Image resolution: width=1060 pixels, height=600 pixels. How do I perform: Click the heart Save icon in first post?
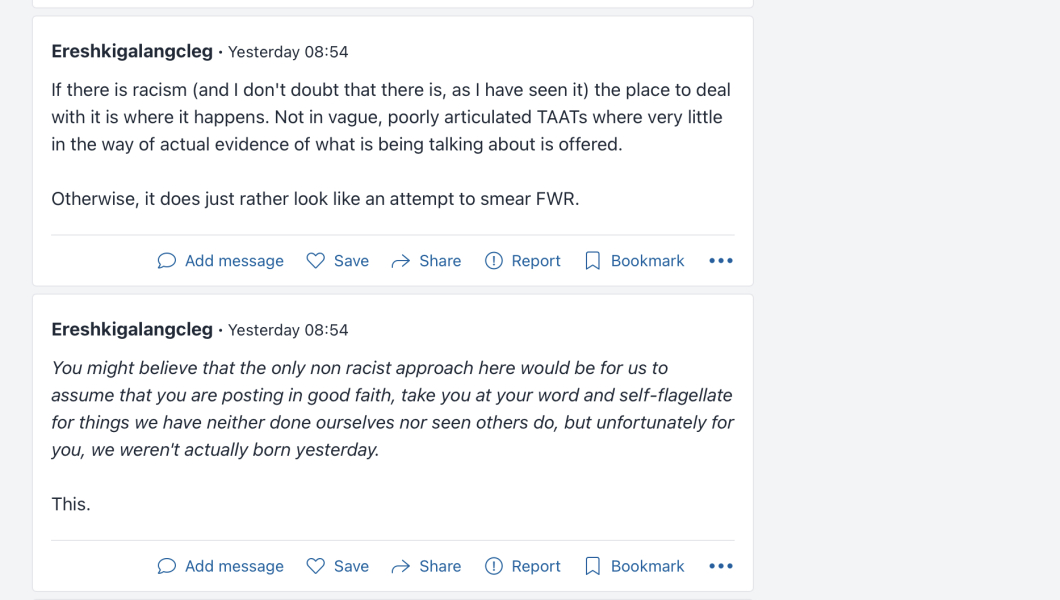[316, 261]
